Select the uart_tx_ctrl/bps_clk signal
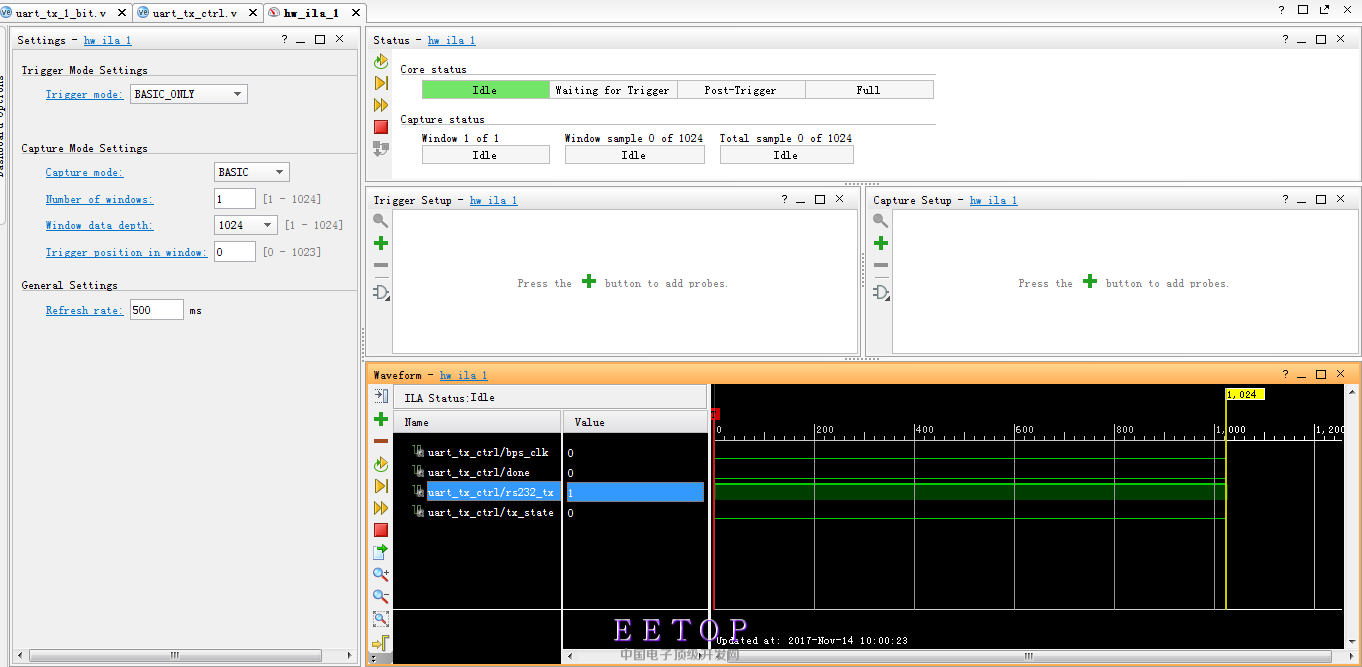 pyautogui.click(x=487, y=453)
